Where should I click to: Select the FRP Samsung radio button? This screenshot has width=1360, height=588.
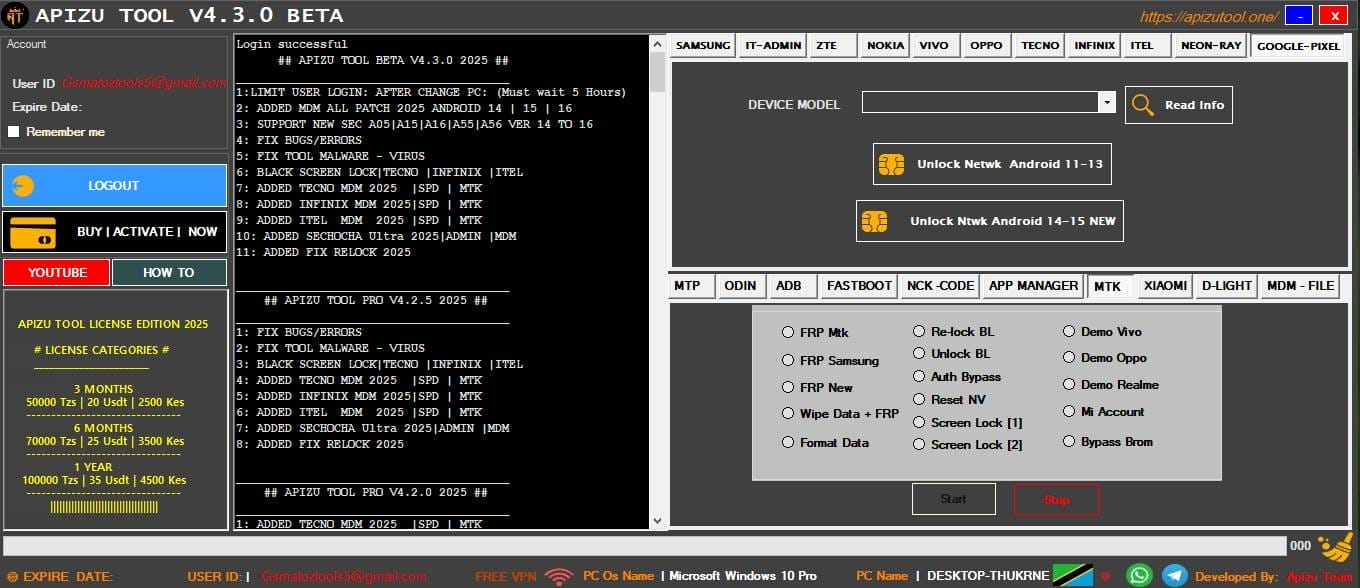click(789, 360)
